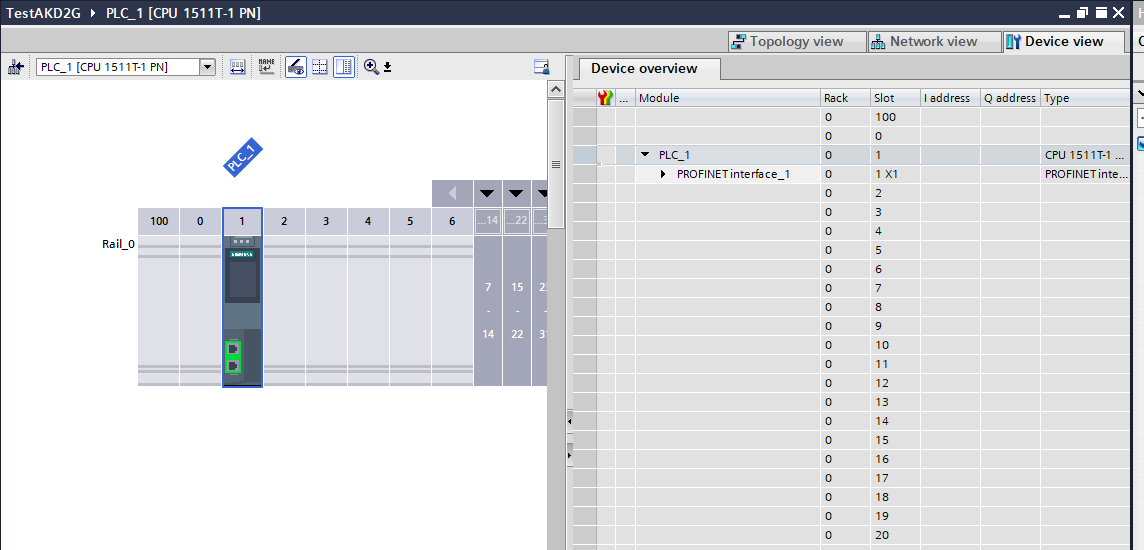The image size is (1144, 550).
Task: Click the Rail_0 label
Action: point(118,244)
